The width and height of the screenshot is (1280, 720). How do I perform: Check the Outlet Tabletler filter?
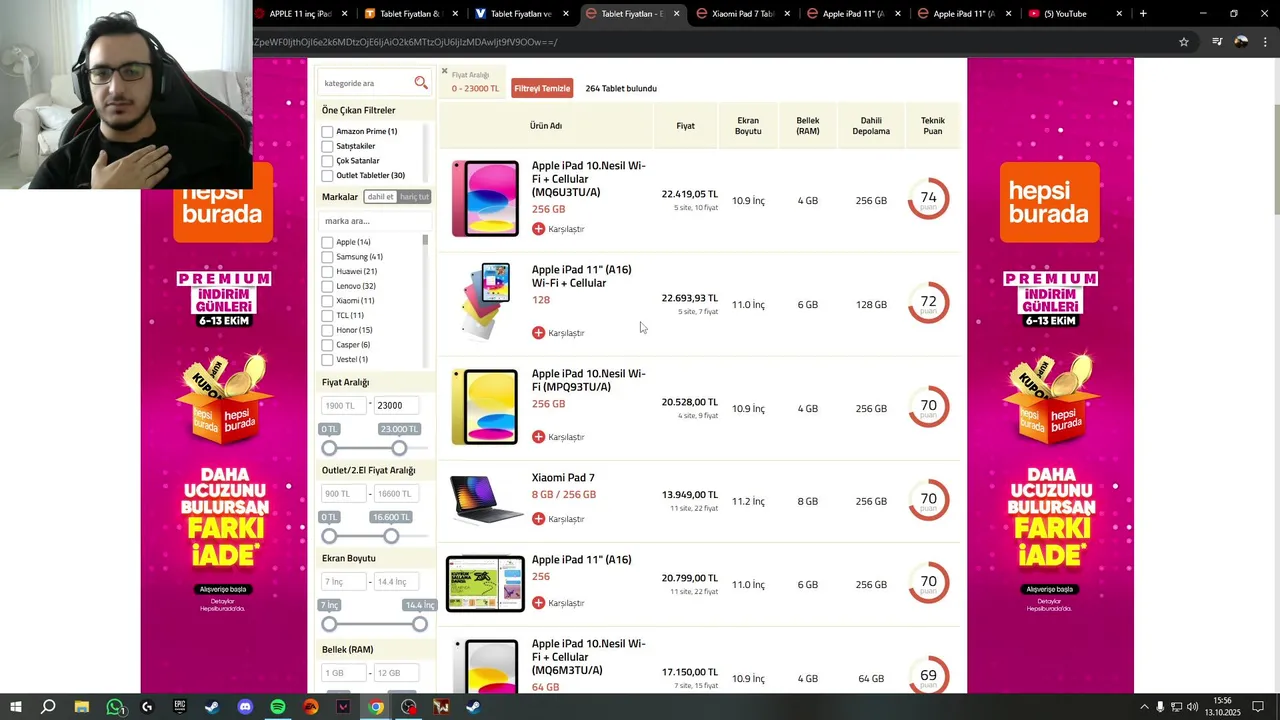point(327,176)
